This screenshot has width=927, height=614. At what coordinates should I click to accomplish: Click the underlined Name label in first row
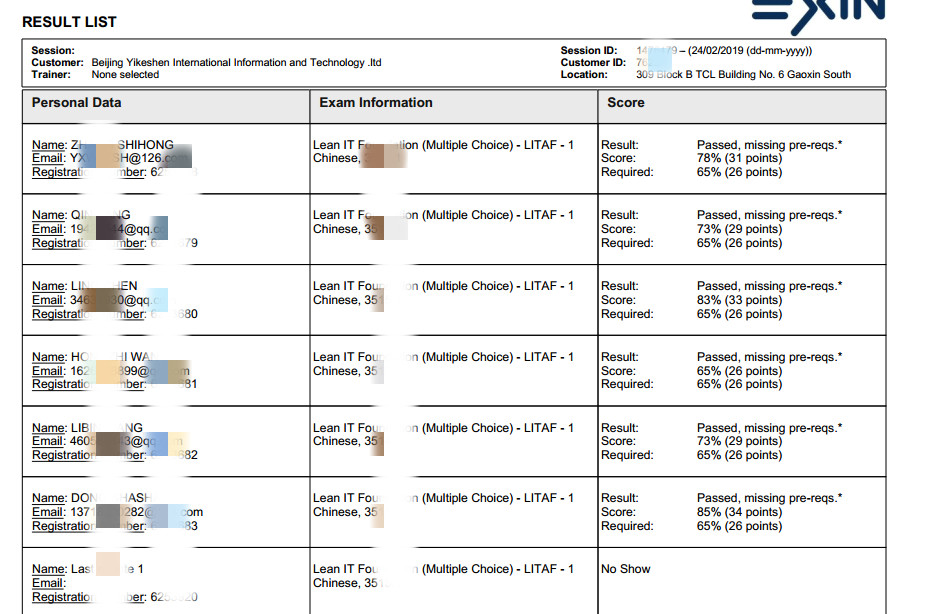tap(49, 145)
